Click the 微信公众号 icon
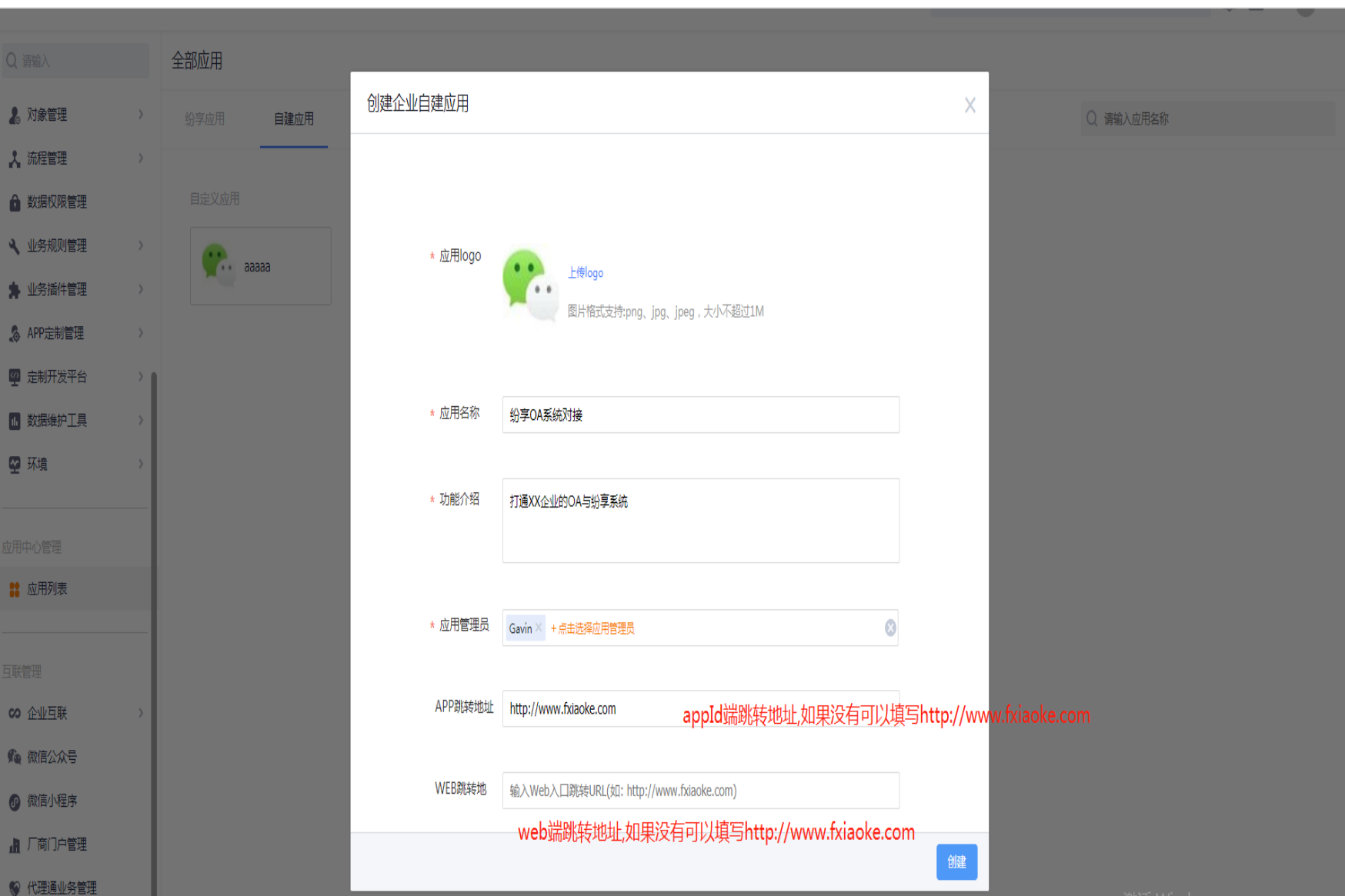This screenshot has width=1345, height=896. [x=14, y=757]
